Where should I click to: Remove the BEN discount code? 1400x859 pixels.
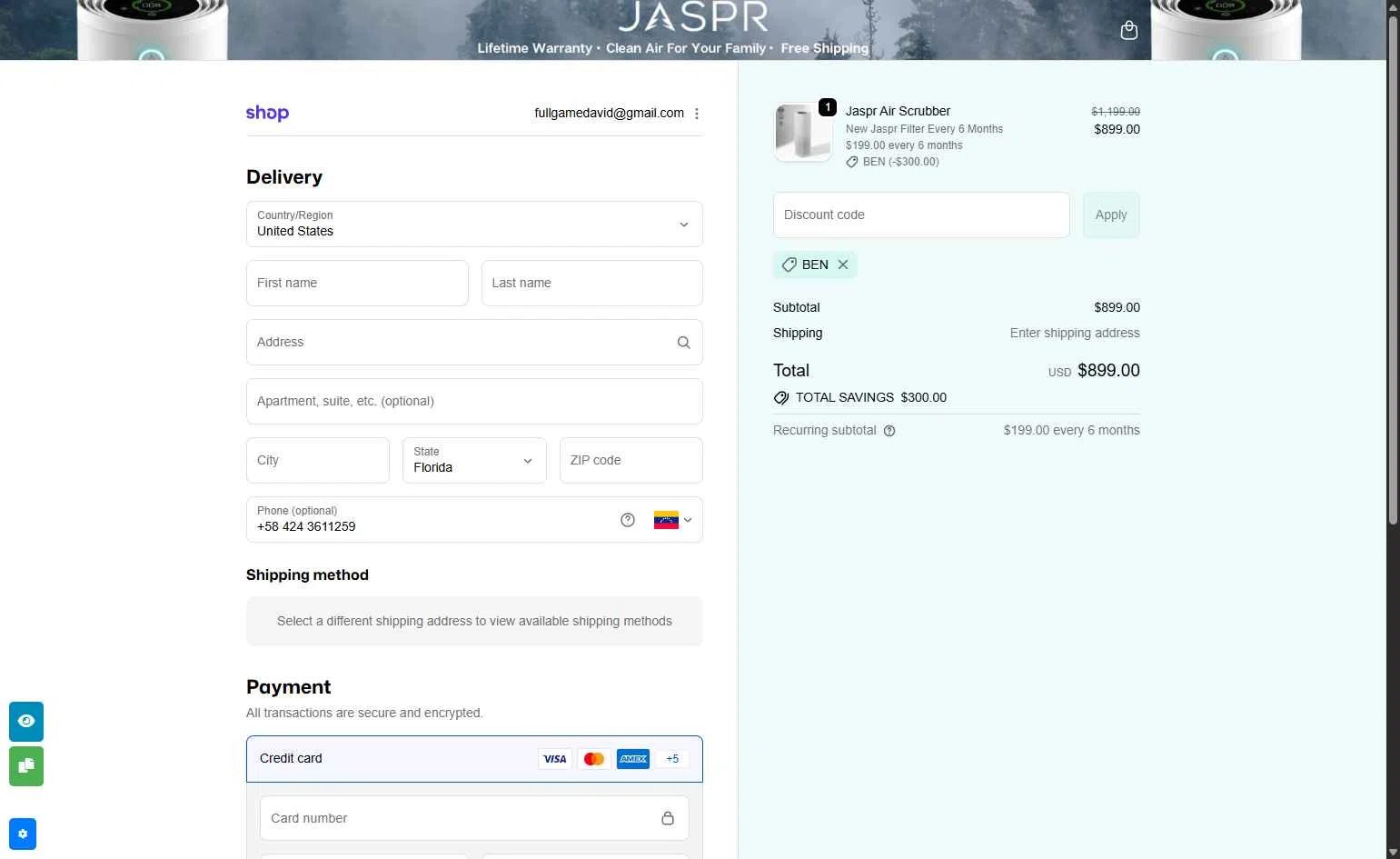point(843,265)
